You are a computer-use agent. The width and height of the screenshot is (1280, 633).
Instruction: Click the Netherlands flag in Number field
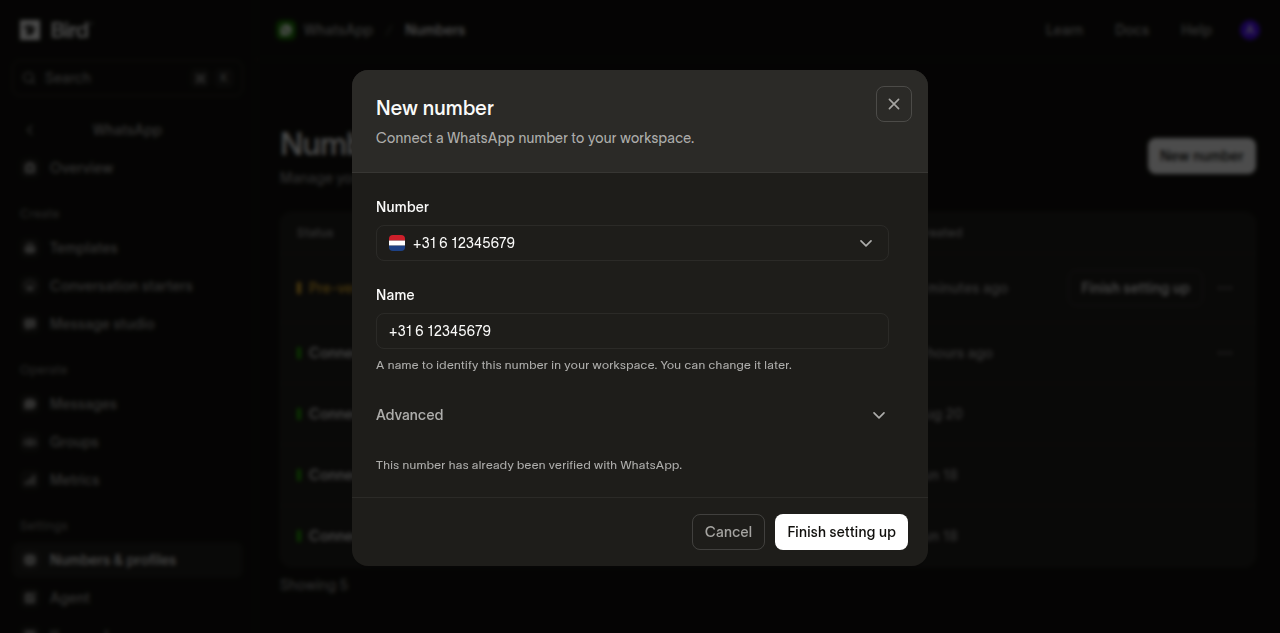pos(397,243)
